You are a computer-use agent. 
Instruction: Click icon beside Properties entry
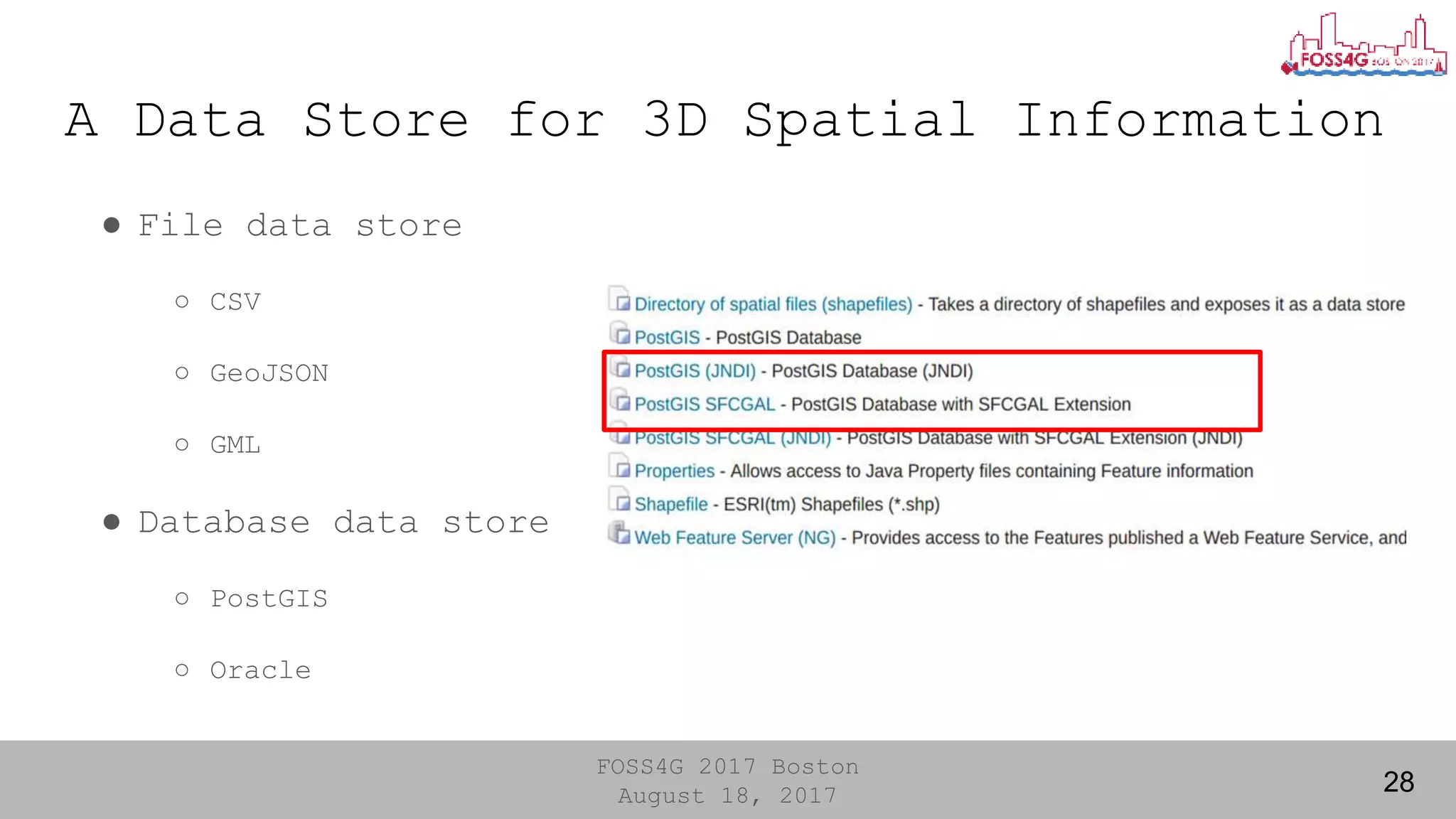[619, 467]
